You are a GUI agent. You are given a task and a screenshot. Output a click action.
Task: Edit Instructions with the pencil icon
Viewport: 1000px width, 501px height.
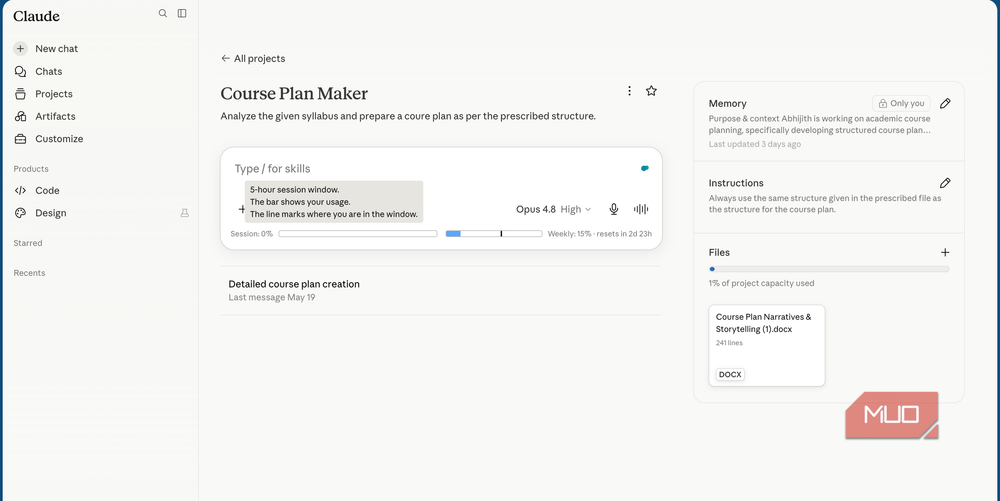pyautogui.click(x=945, y=183)
